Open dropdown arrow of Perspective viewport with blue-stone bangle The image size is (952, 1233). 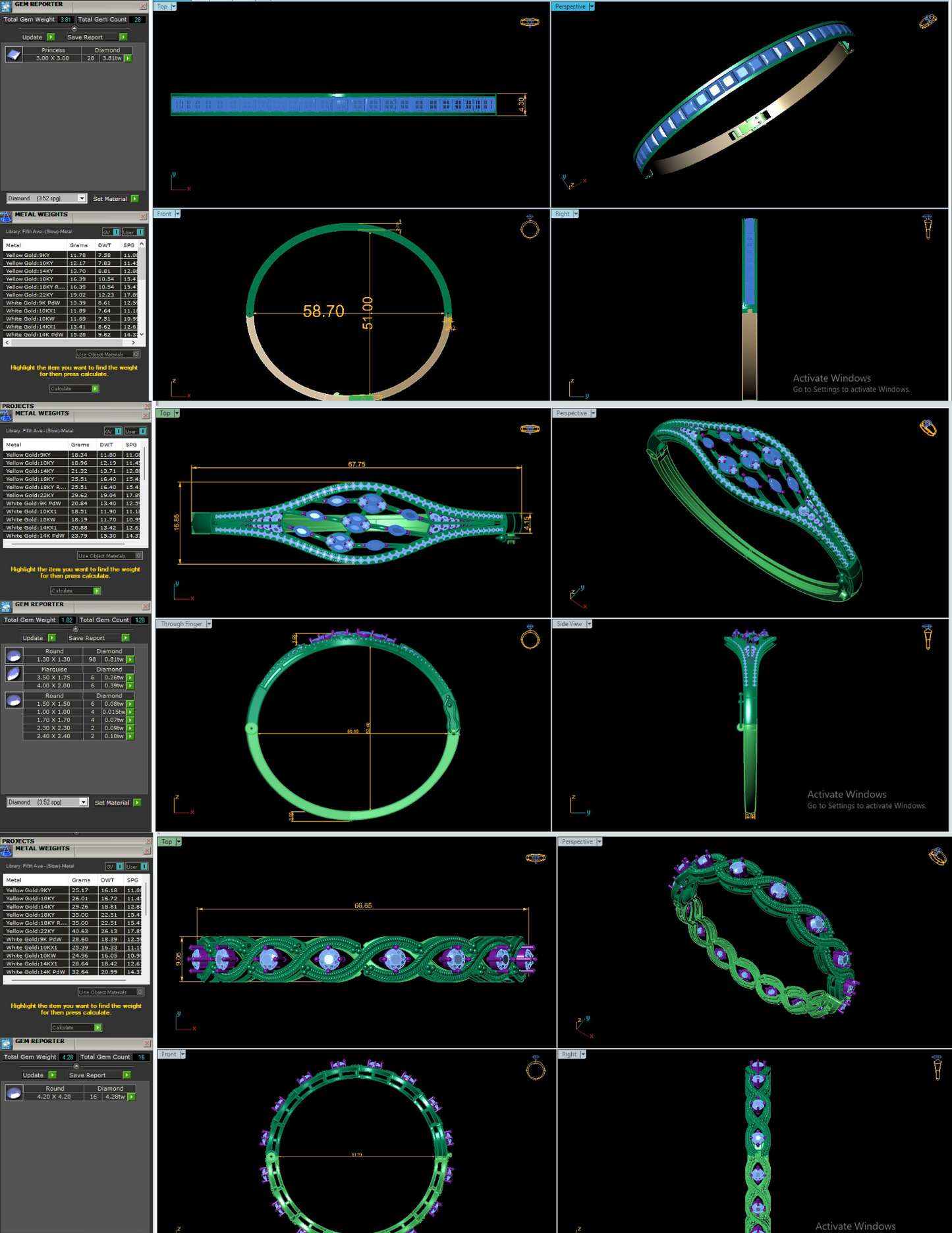[592, 7]
